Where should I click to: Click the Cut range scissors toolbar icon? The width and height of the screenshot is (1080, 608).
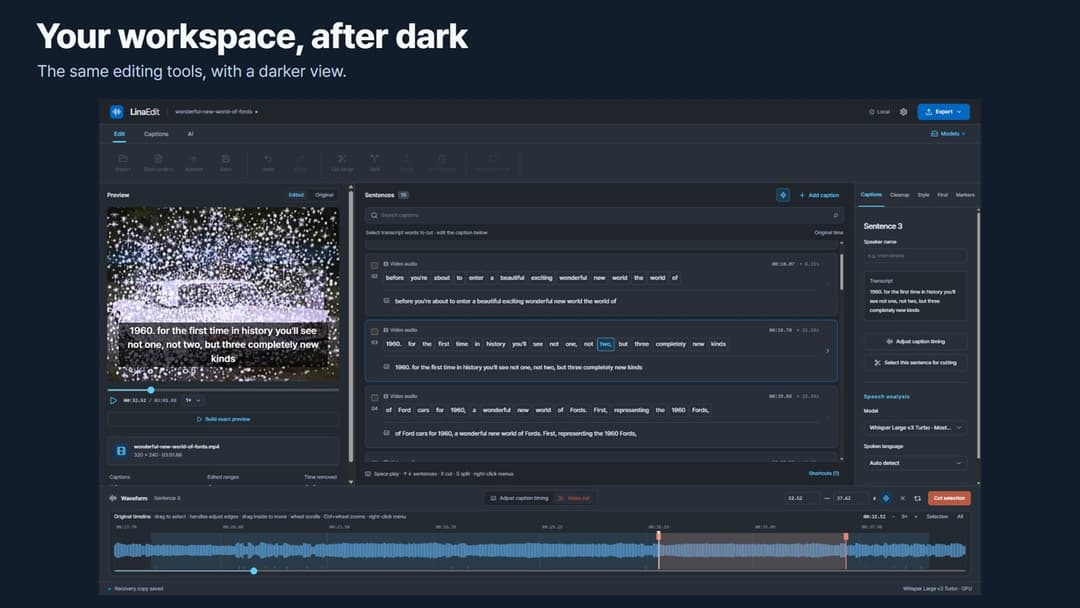click(x=342, y=159)
